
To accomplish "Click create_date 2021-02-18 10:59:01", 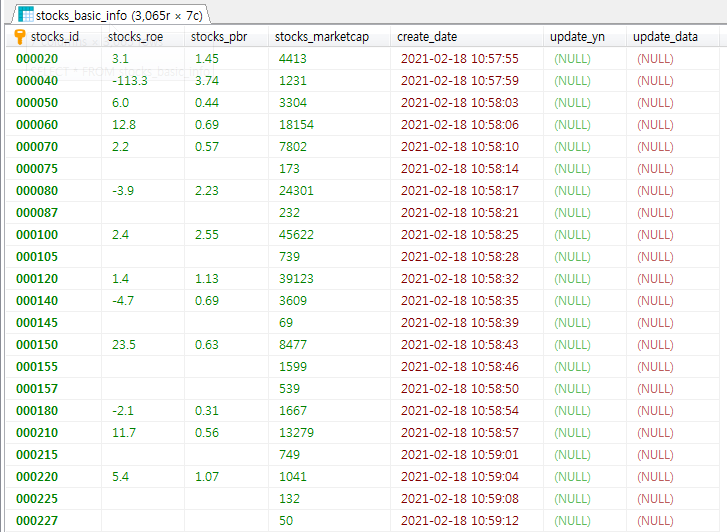I will [459, 455].
